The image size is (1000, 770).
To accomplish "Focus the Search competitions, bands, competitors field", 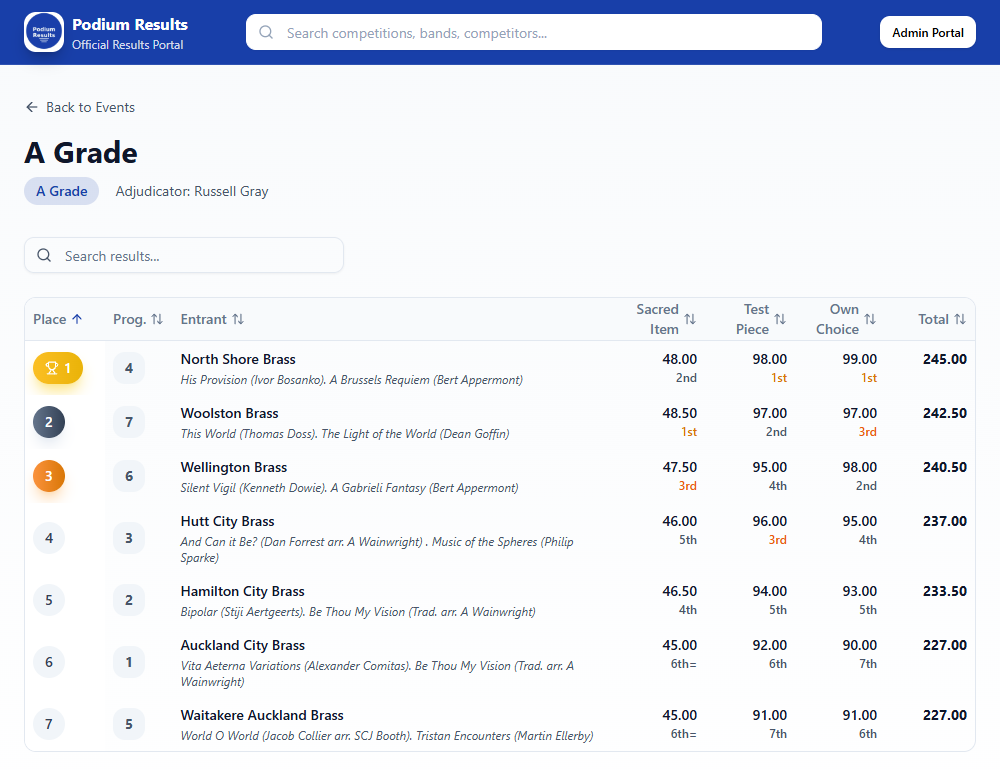I will pos(534,33).
